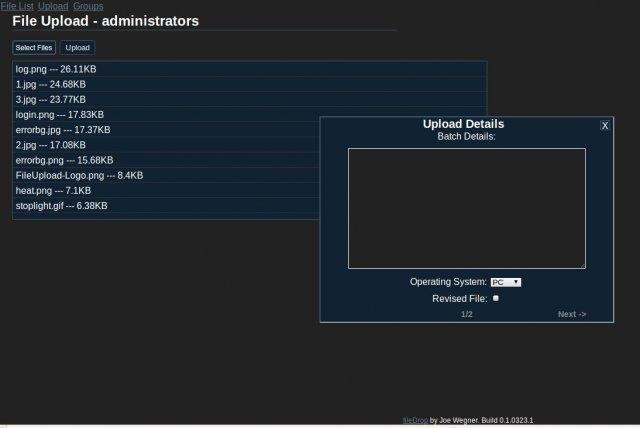Open the Groups page
Image resolution: width=640 pixels, height=428 pixels.
click(88, 6)
